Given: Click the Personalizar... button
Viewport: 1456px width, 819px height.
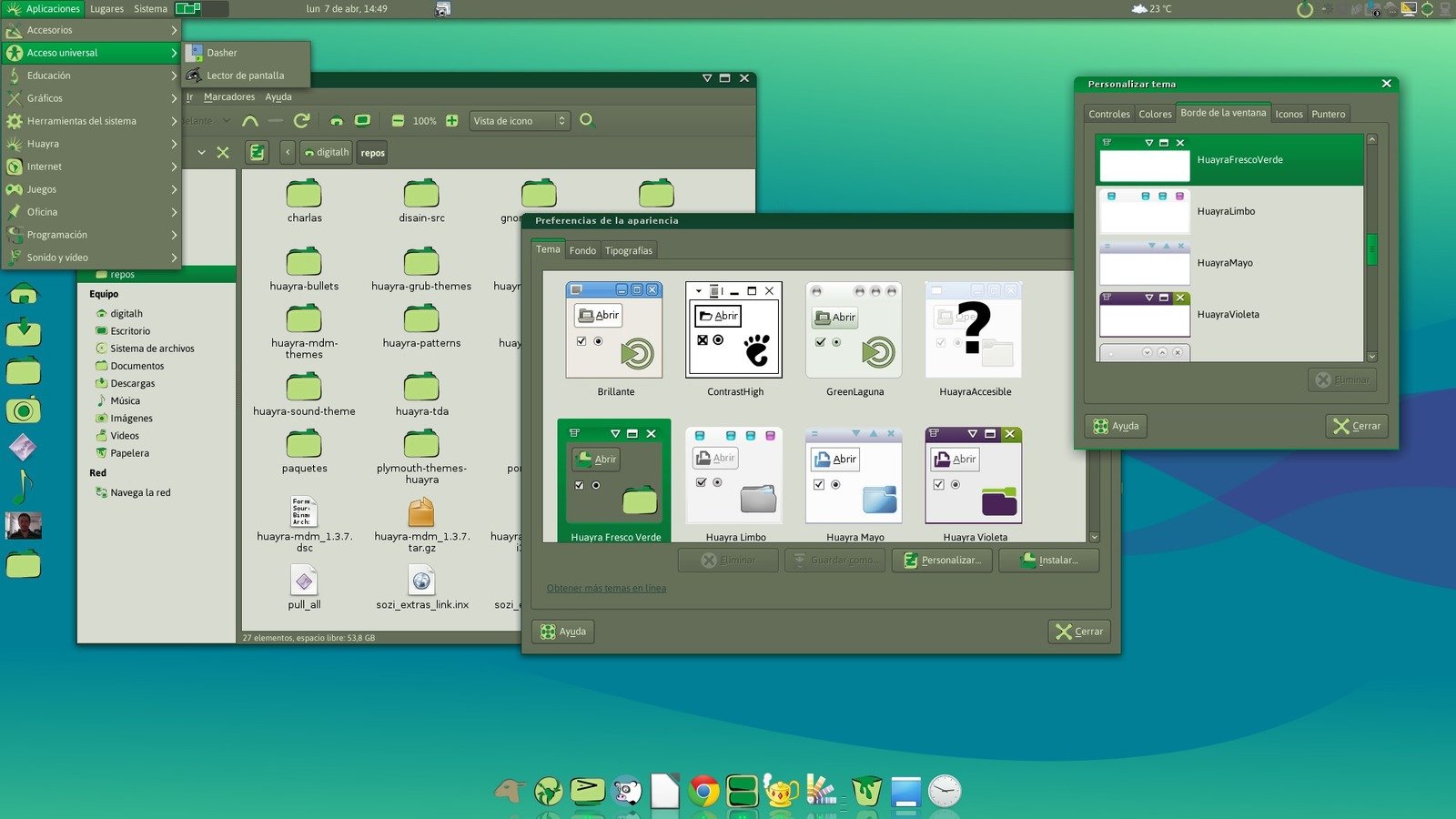Looking at the screenshot, I should [942, 561].
